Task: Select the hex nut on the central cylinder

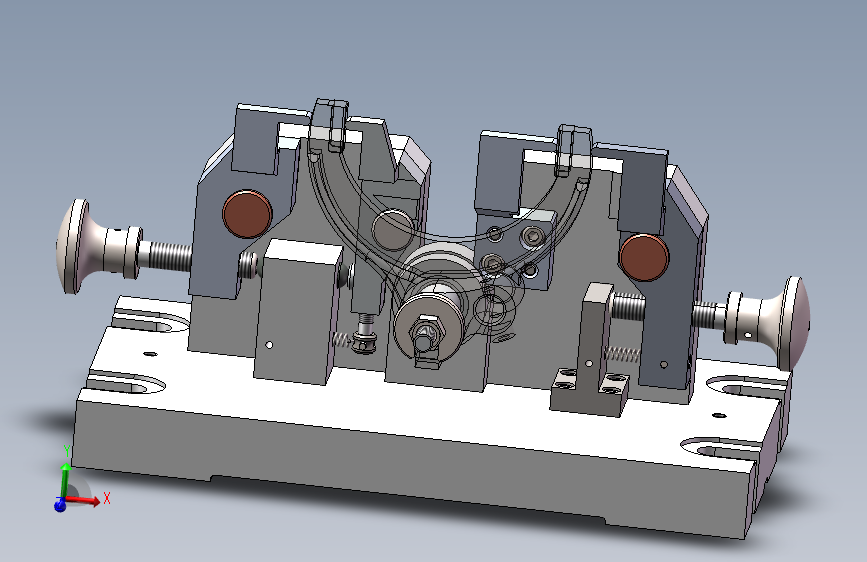Action: tap(428, 332)
